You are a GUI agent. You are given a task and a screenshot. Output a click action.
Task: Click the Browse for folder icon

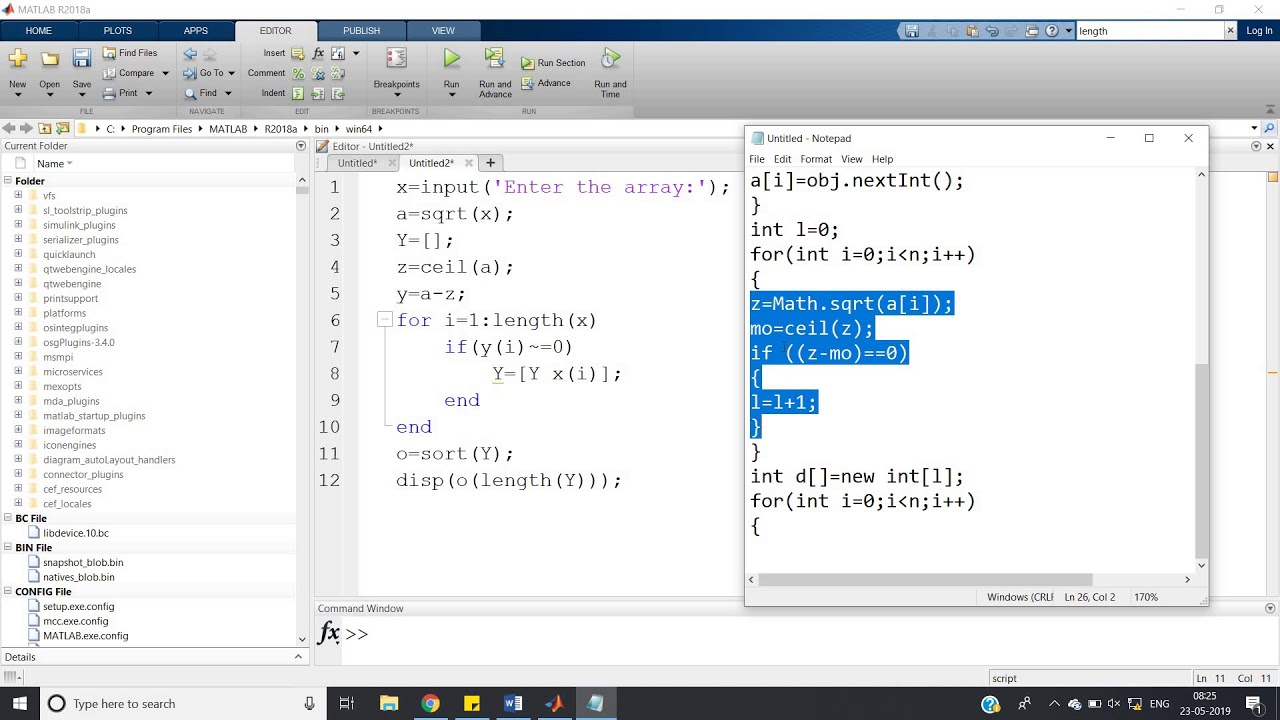pos(63,129)
